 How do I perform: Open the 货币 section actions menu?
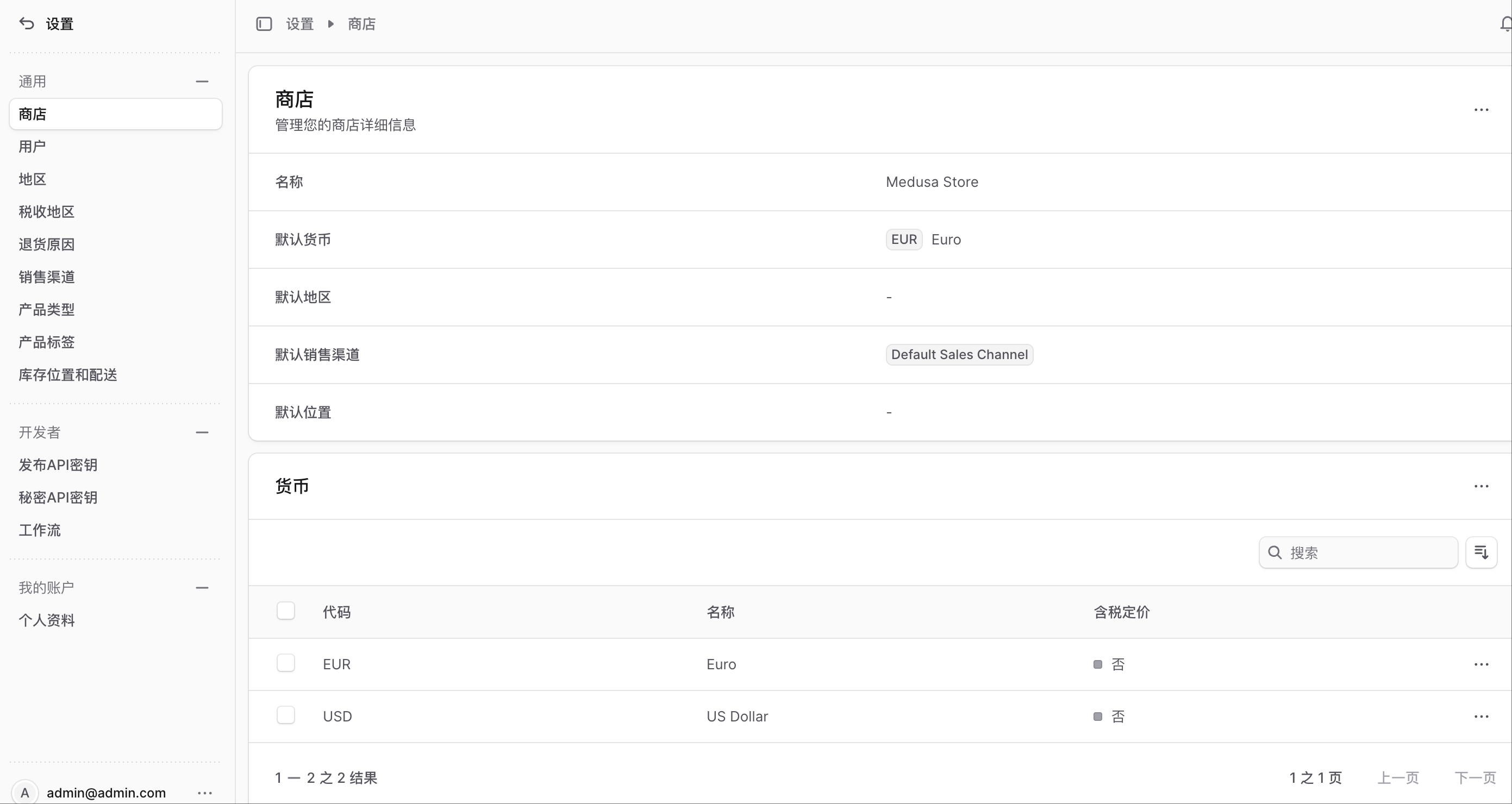click(x=1481, y=486)
